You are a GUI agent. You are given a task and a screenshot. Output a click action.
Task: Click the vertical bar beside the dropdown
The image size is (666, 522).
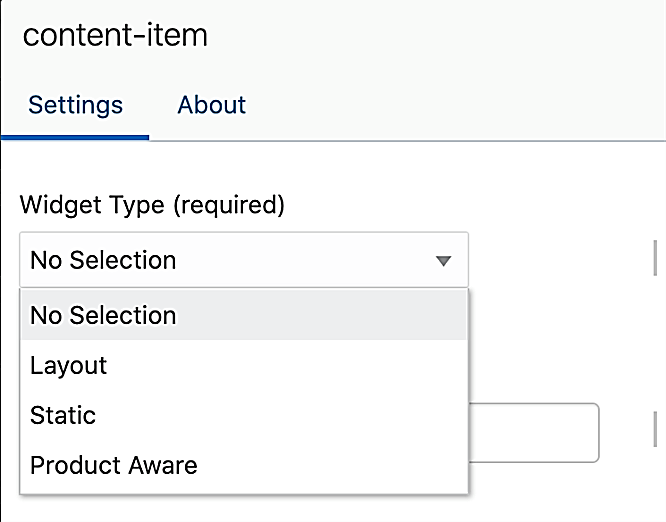click(655, 256)
